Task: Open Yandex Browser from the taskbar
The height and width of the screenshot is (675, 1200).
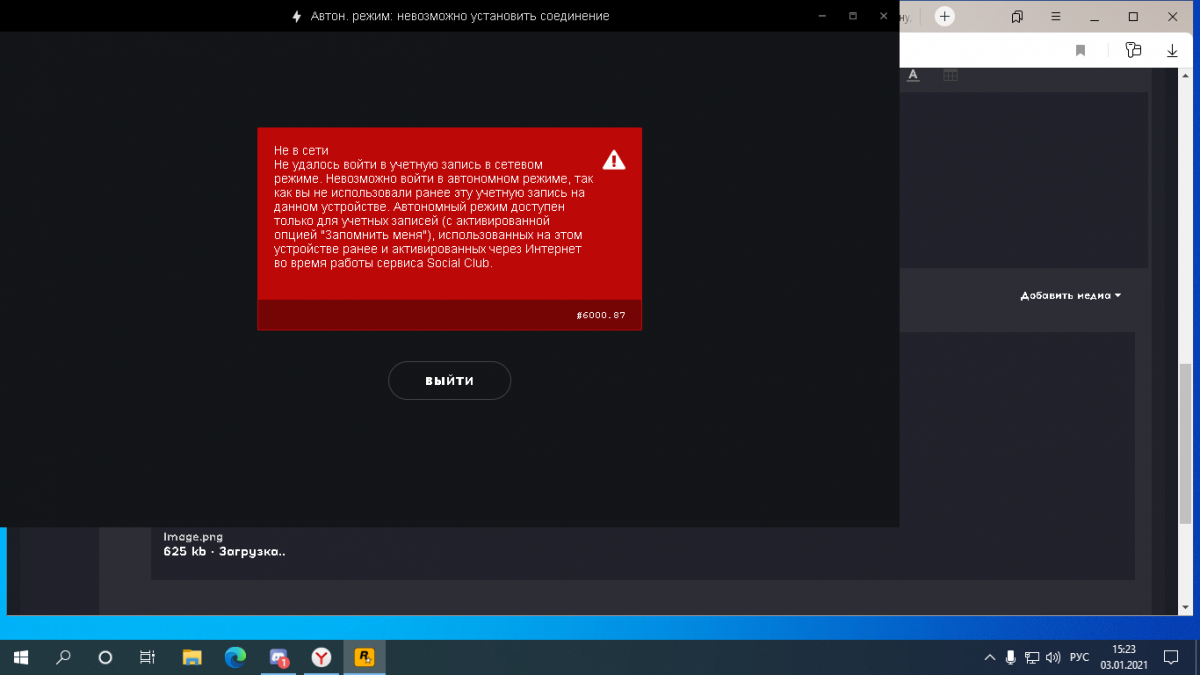Action: (321, 657)
